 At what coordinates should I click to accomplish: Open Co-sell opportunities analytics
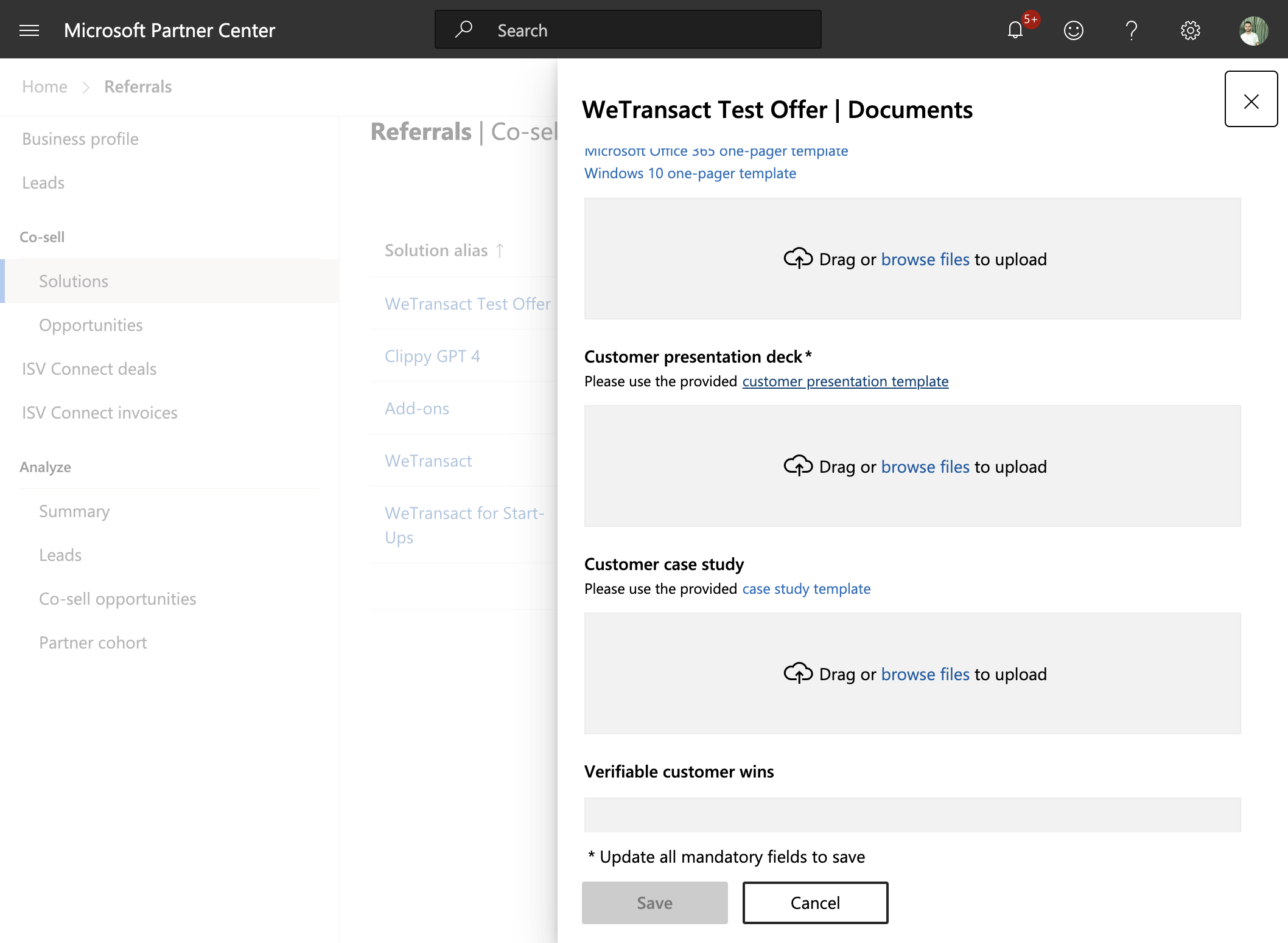[x=117, y=599]
